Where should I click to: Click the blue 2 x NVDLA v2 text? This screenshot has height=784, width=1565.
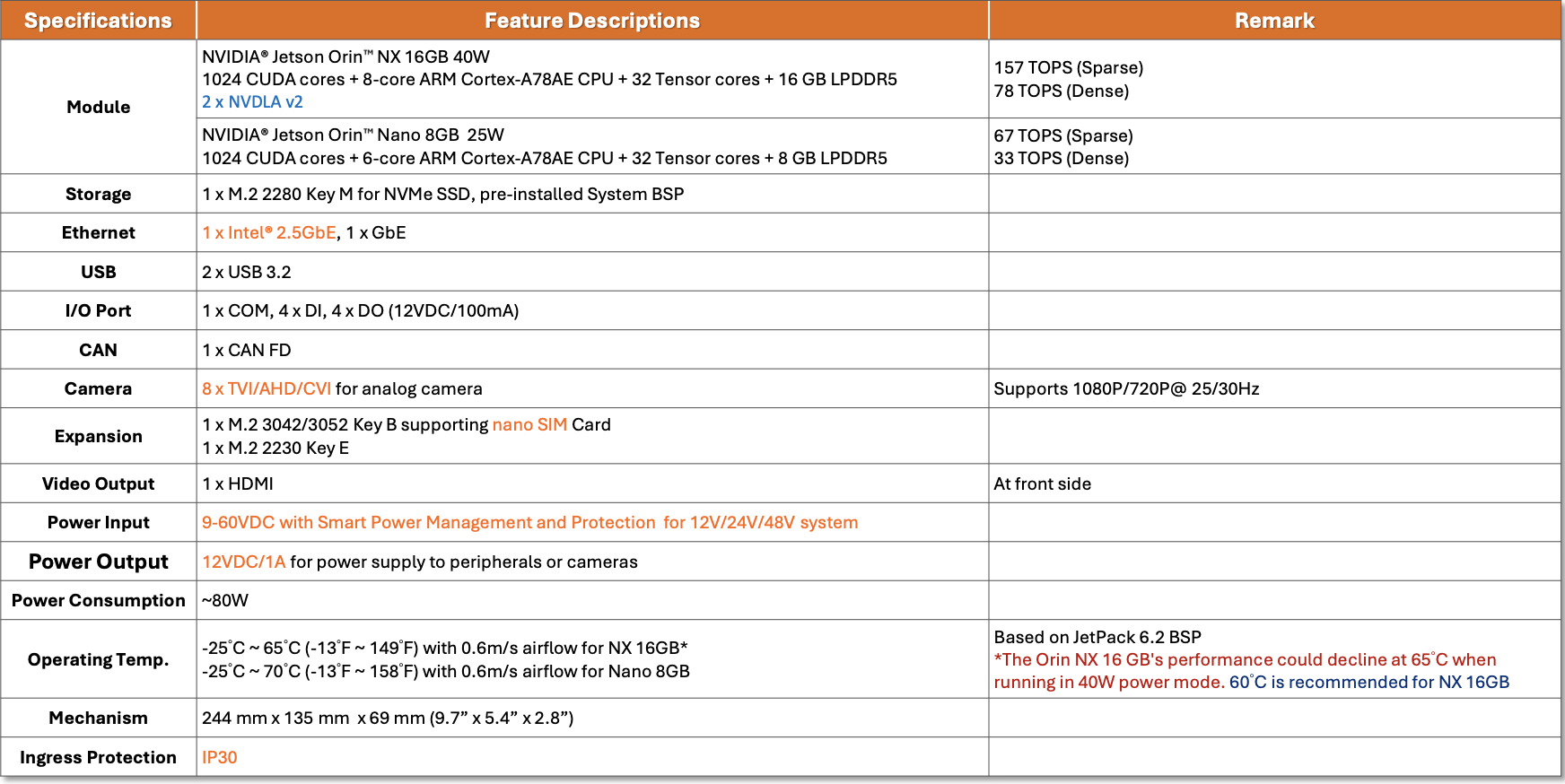point(252,102)
